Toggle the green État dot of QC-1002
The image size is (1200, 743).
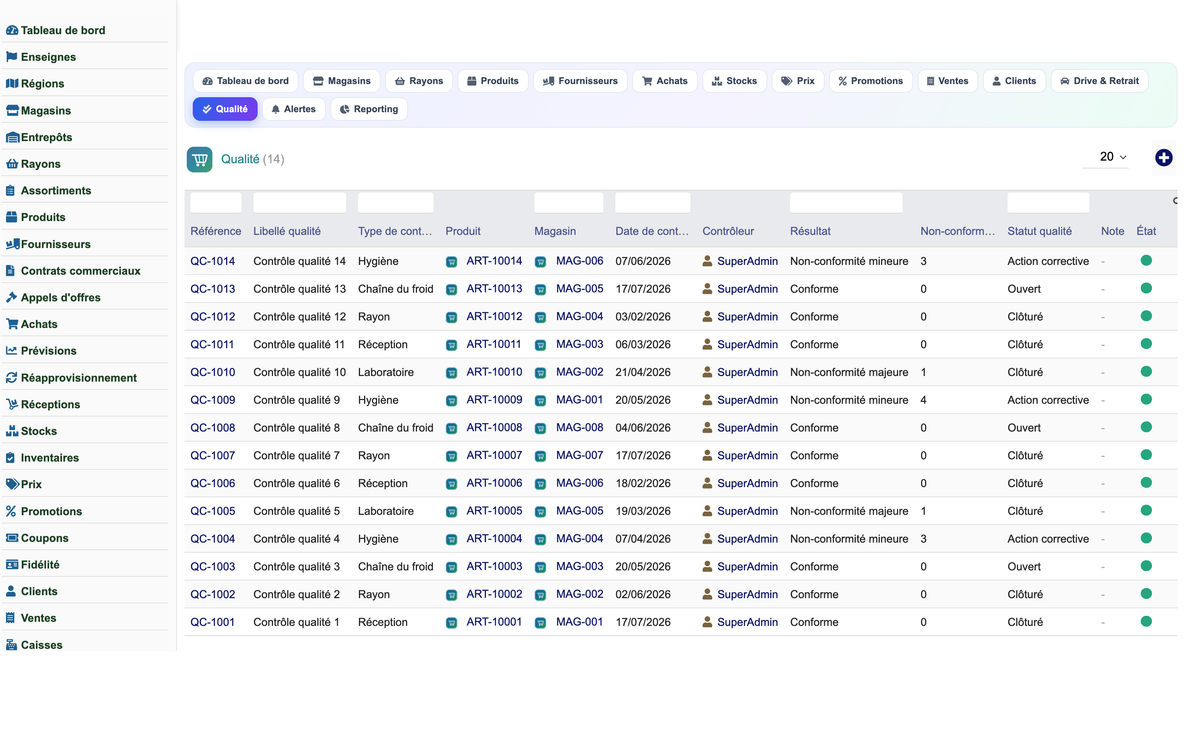tap(1146, 594)
